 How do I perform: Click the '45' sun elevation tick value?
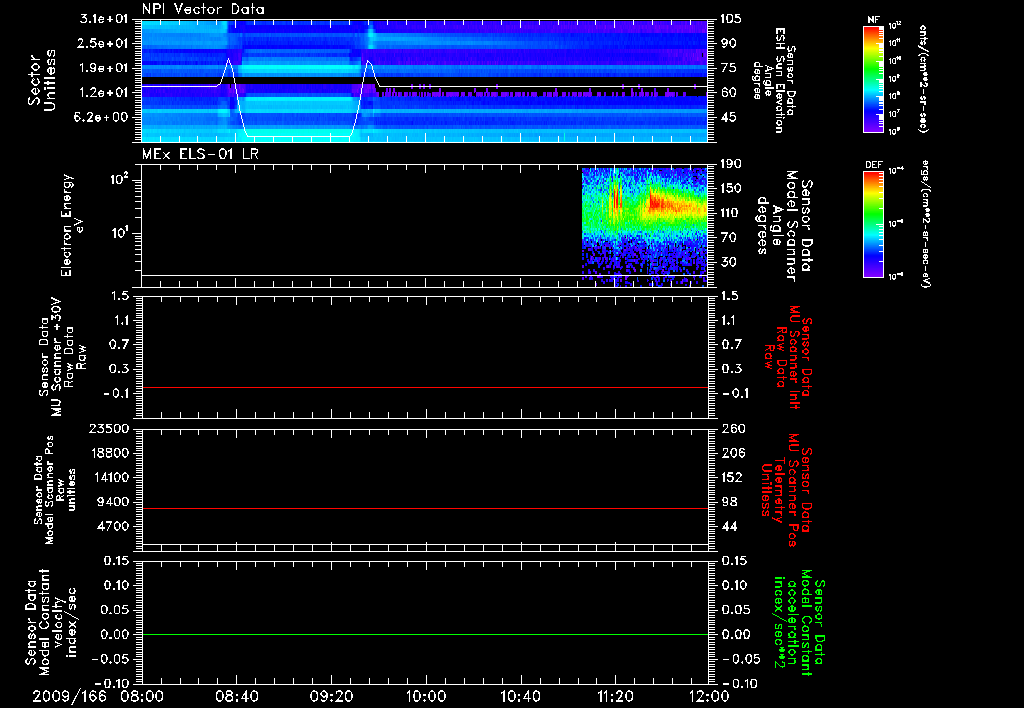(728, 118)
